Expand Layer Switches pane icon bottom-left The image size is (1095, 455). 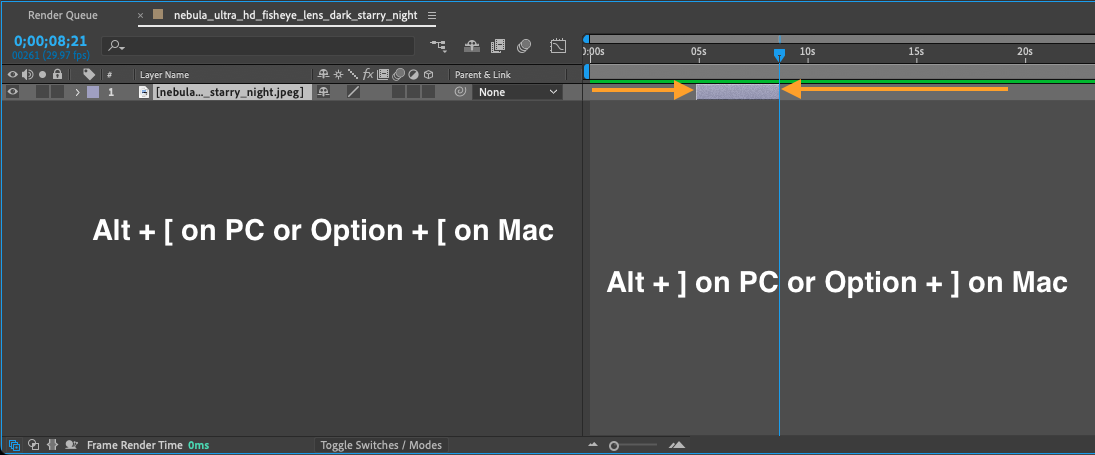coord(14,445)
